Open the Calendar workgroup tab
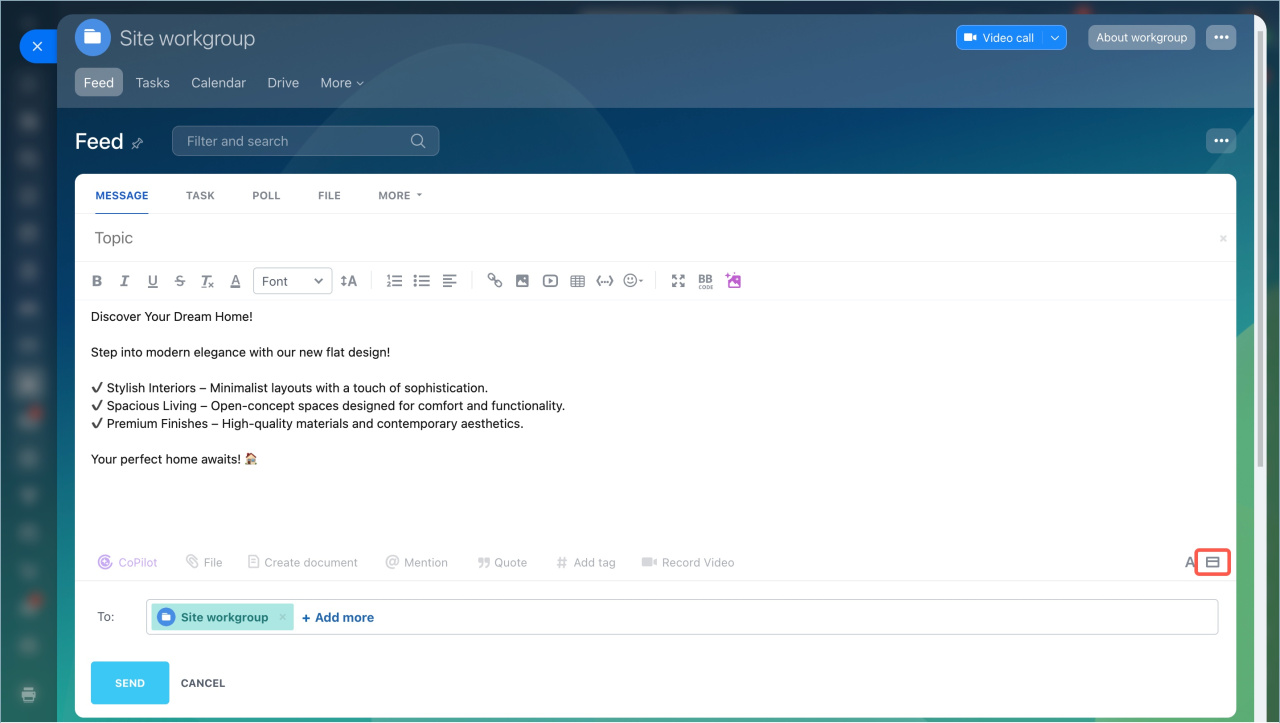Image resolution: width=1280 pixels, height=723 pixels. tap(218, 82)
